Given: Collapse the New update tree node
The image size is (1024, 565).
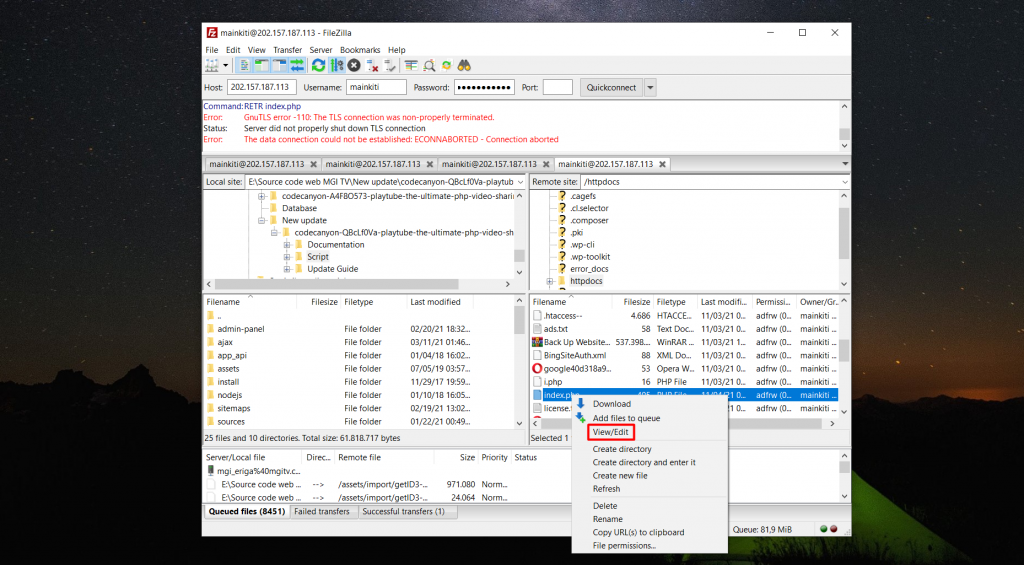Looking at the screenshot, I should [x=261, y=220].
